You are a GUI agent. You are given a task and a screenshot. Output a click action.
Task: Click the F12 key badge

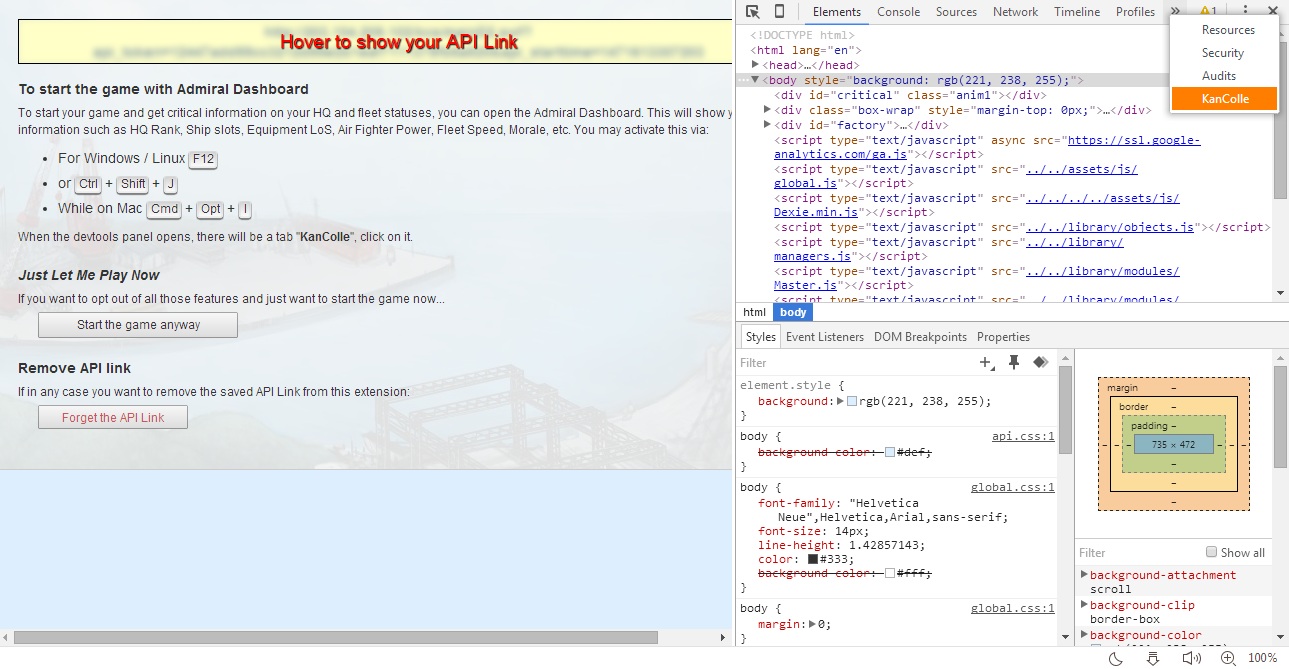[203, 159]
